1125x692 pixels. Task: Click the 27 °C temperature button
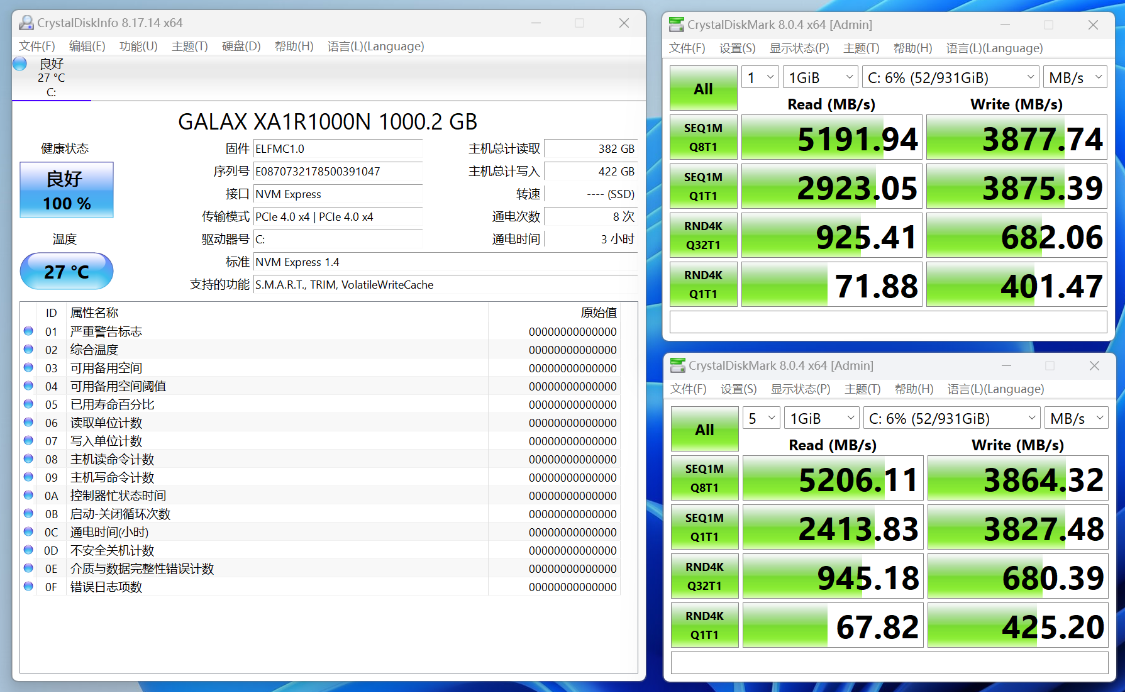tap(67, 271)
